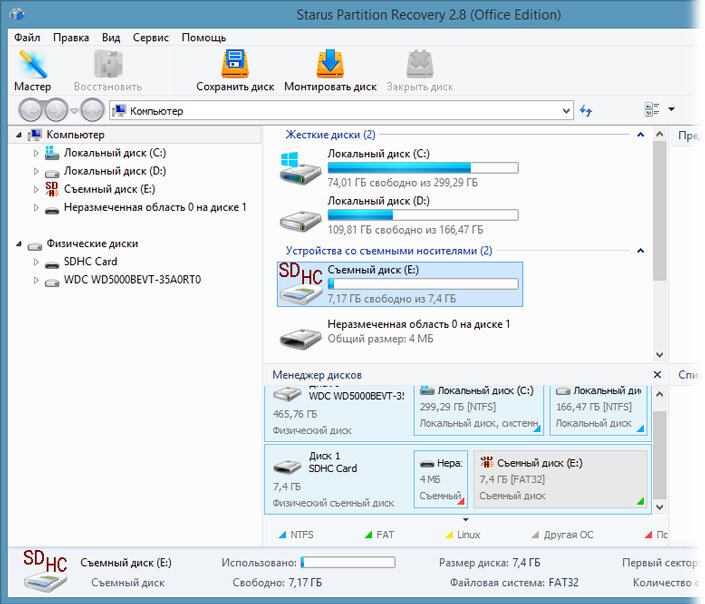Select Съемный диск (E:) in tree
705x604 pixels.
click(109, 189)
